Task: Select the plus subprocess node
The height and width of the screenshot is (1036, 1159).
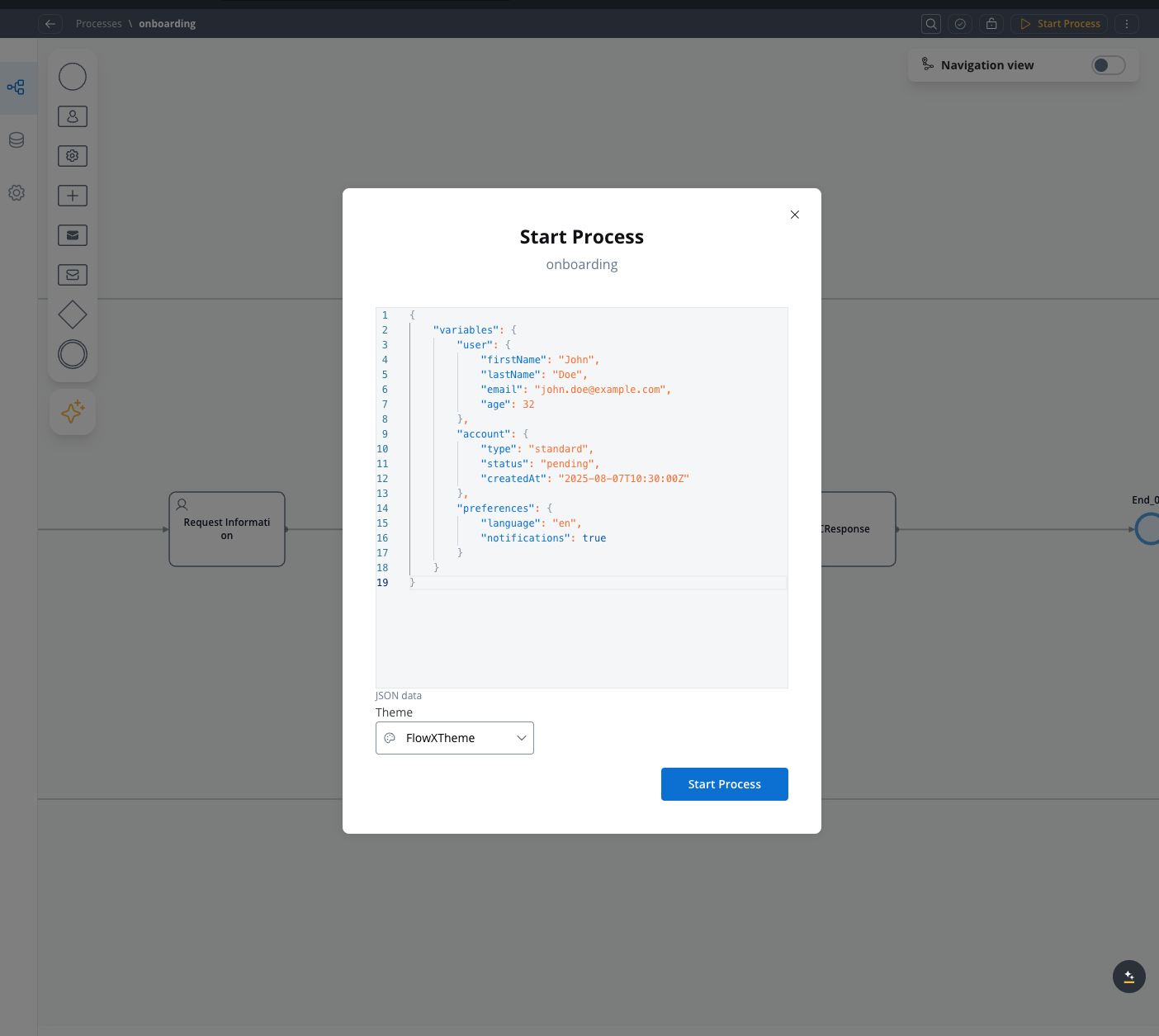Action: pos(73,196)
